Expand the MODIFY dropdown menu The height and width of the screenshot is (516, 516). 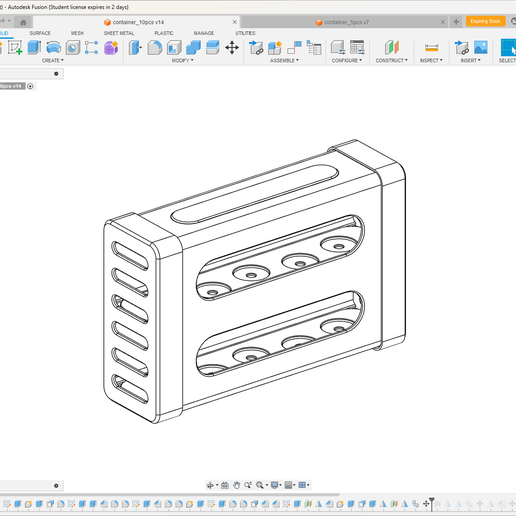coord(182,60)
